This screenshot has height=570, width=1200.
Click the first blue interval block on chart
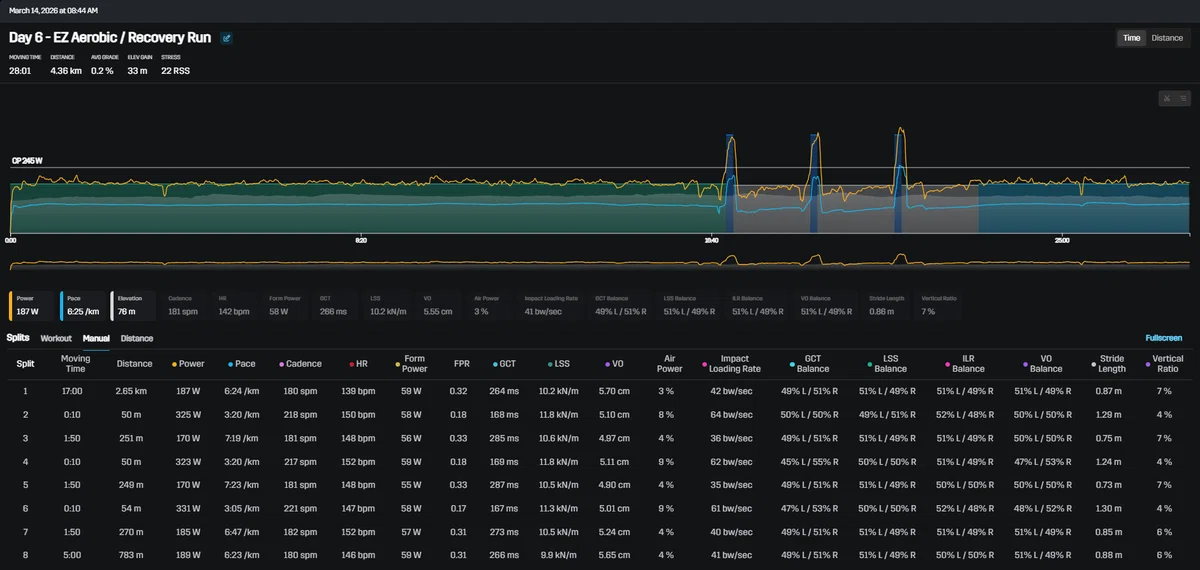[x=730, y=183]
